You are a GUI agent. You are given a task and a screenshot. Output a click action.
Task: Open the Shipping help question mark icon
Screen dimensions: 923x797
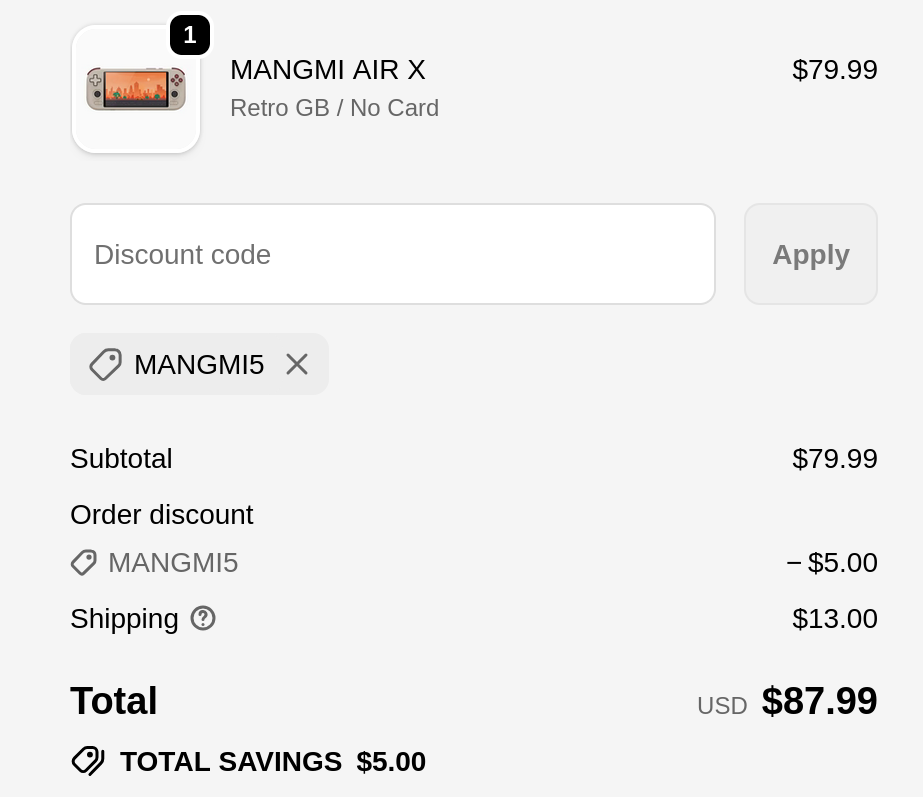[x=203, y=619]
